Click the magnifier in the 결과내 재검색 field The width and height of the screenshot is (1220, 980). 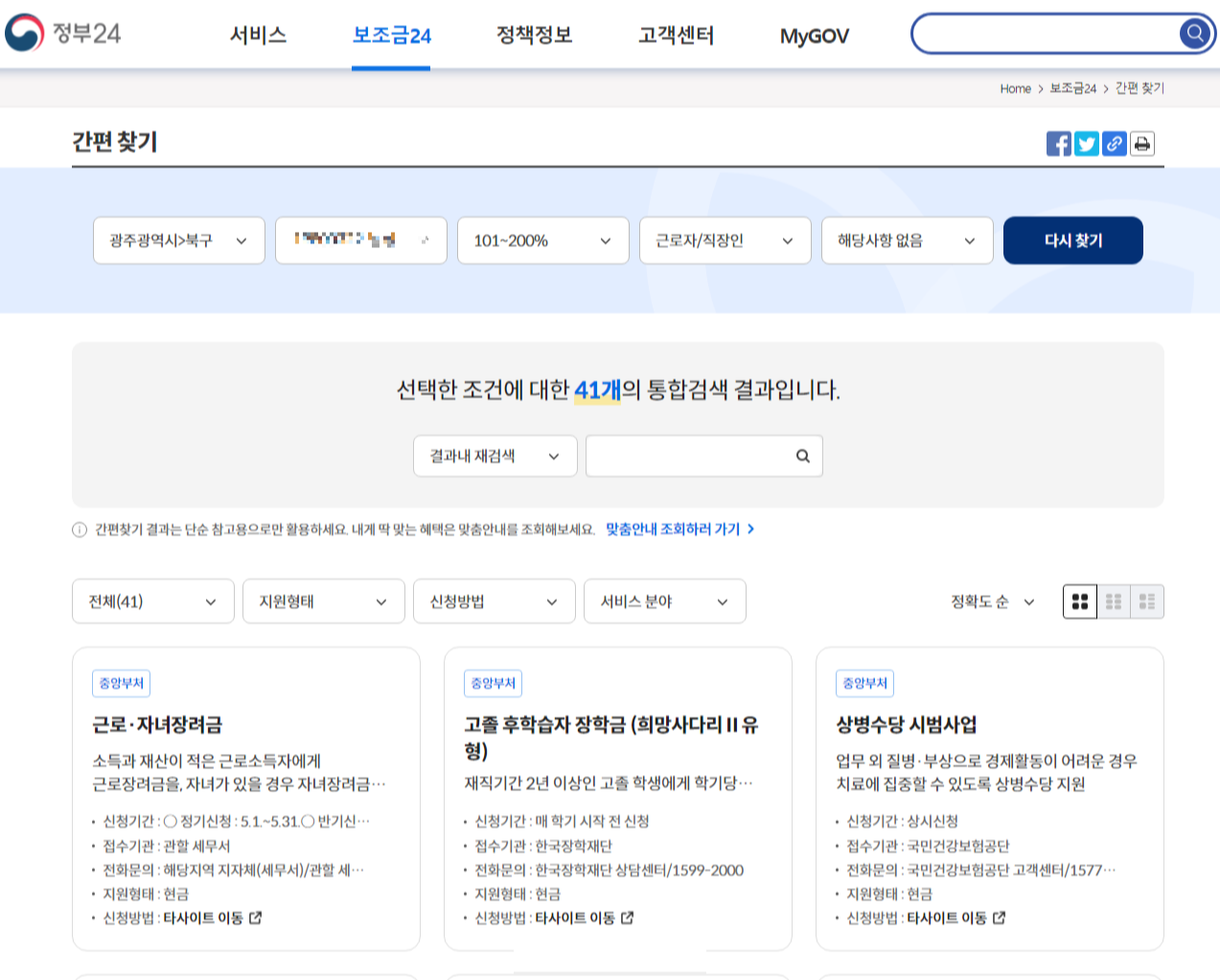(801, 456)
